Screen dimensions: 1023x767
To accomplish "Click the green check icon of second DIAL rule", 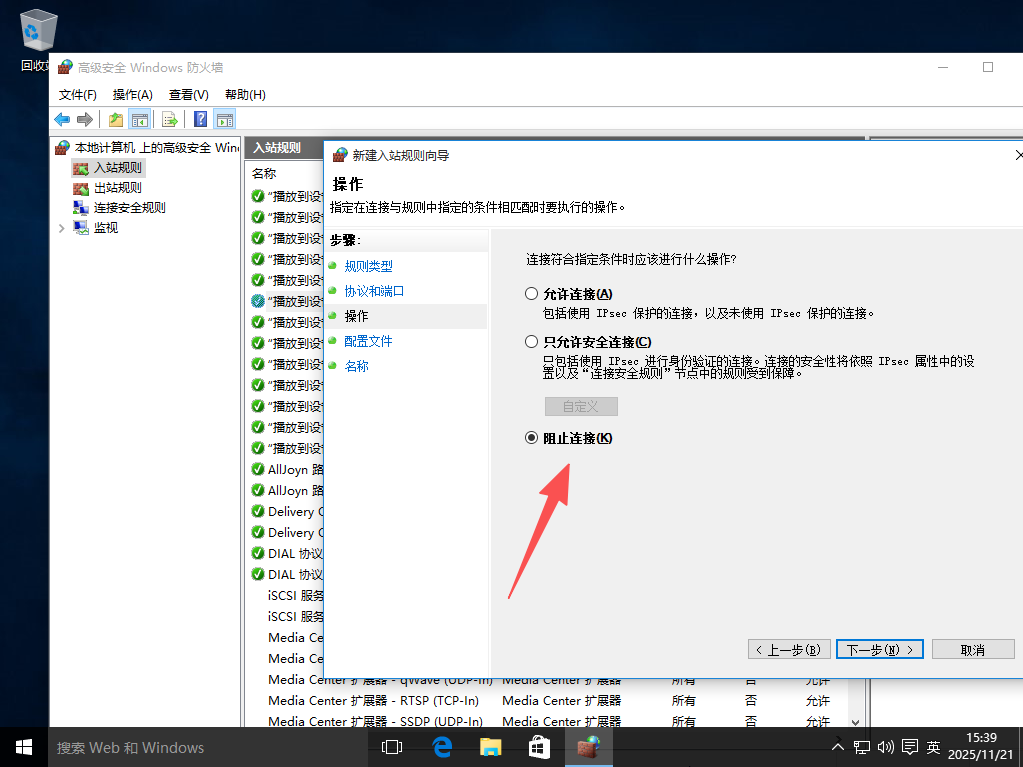I will [258, 574].
